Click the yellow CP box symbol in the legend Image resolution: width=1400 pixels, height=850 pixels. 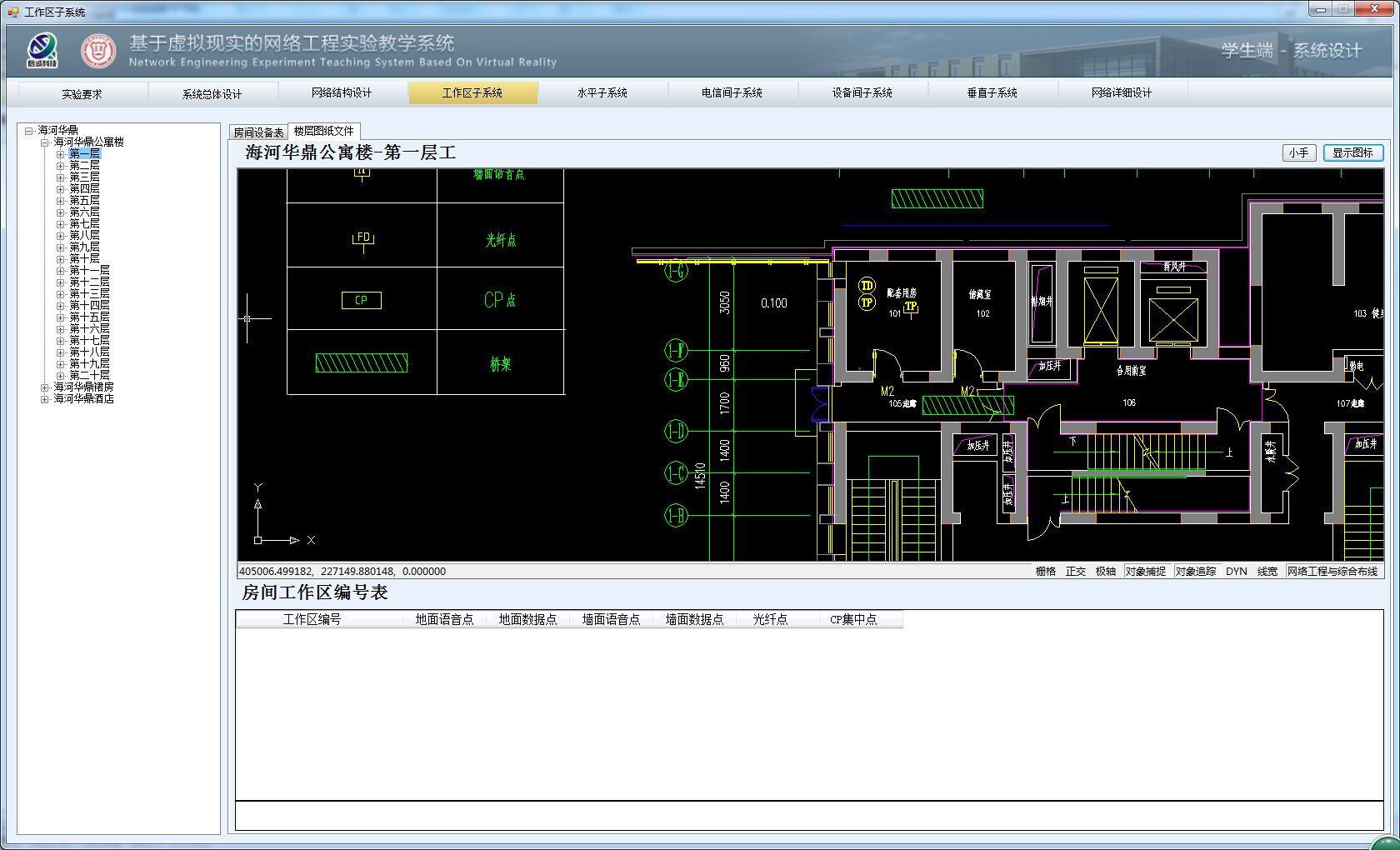click(362, 300)
